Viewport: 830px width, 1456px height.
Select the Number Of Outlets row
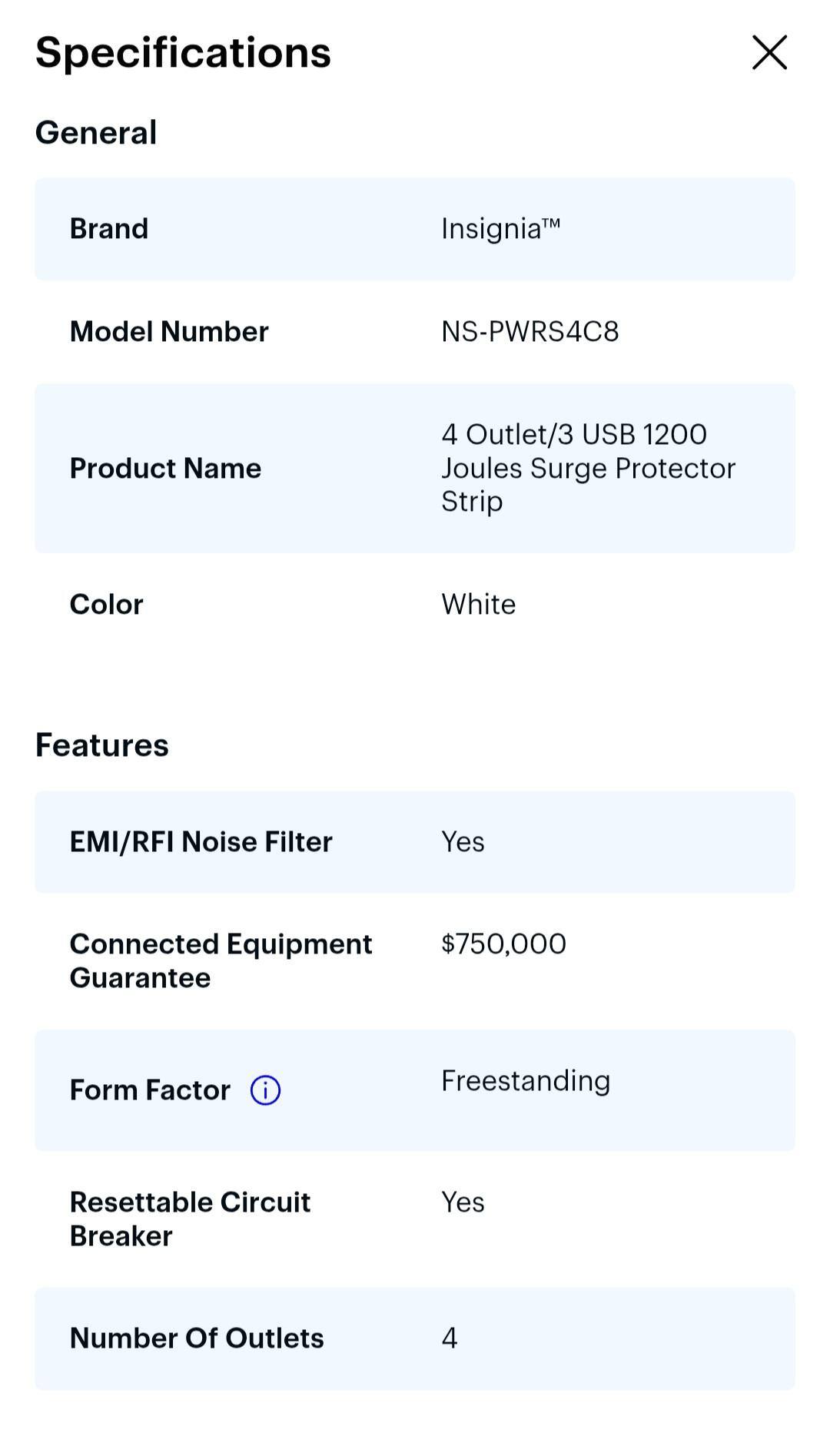415,1338
